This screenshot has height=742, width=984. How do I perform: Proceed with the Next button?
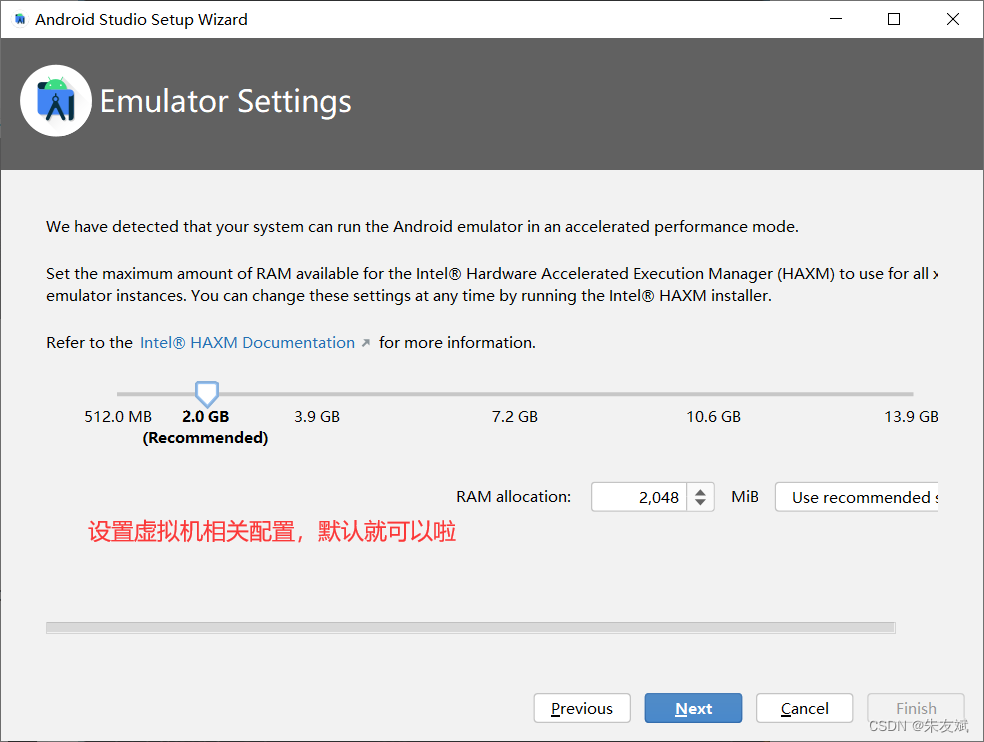pyautogui.click(x=693, y=708)
